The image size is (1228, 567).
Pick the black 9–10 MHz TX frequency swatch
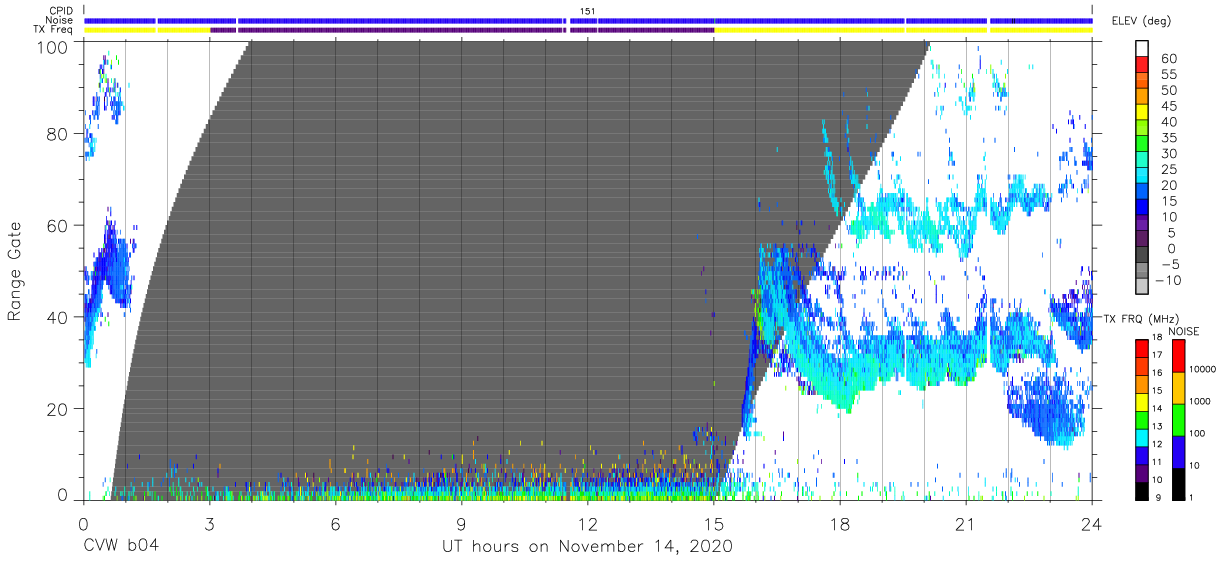1143,491
